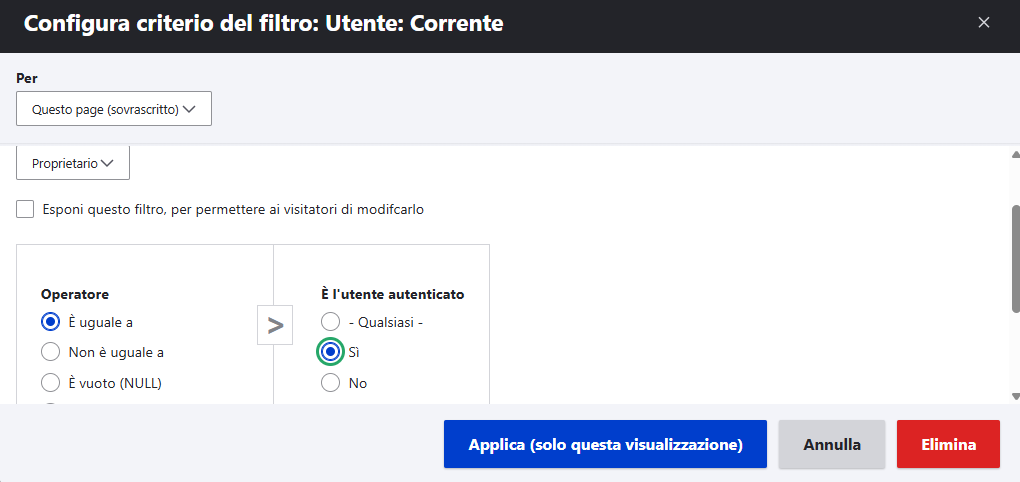Image resolution: width=1020 pixels, height=482 pixels.
Task: Choose 'Sì' for authenticated user
Action: (330, 352)
